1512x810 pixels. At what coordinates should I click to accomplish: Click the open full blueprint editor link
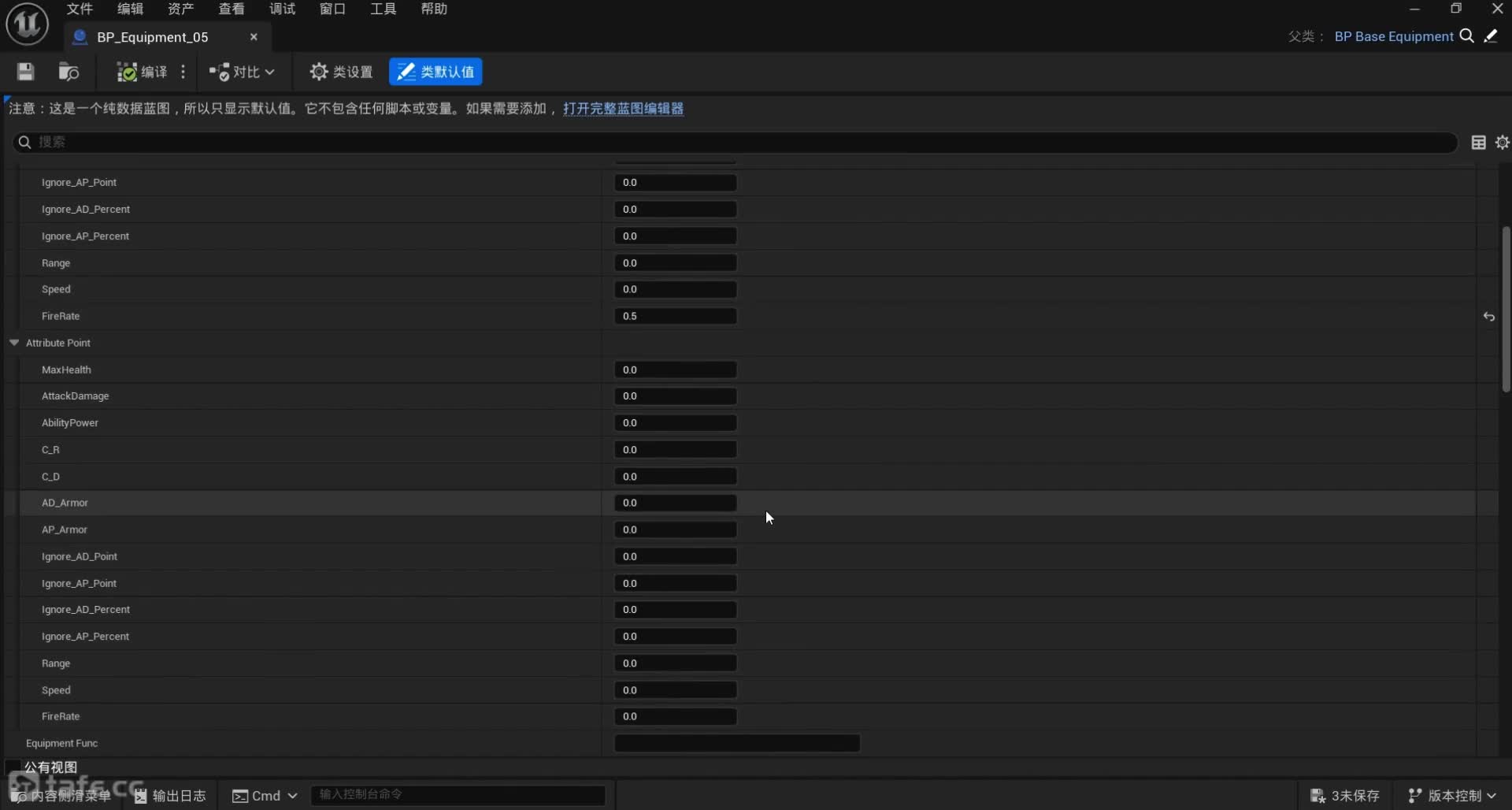point(623,109)
